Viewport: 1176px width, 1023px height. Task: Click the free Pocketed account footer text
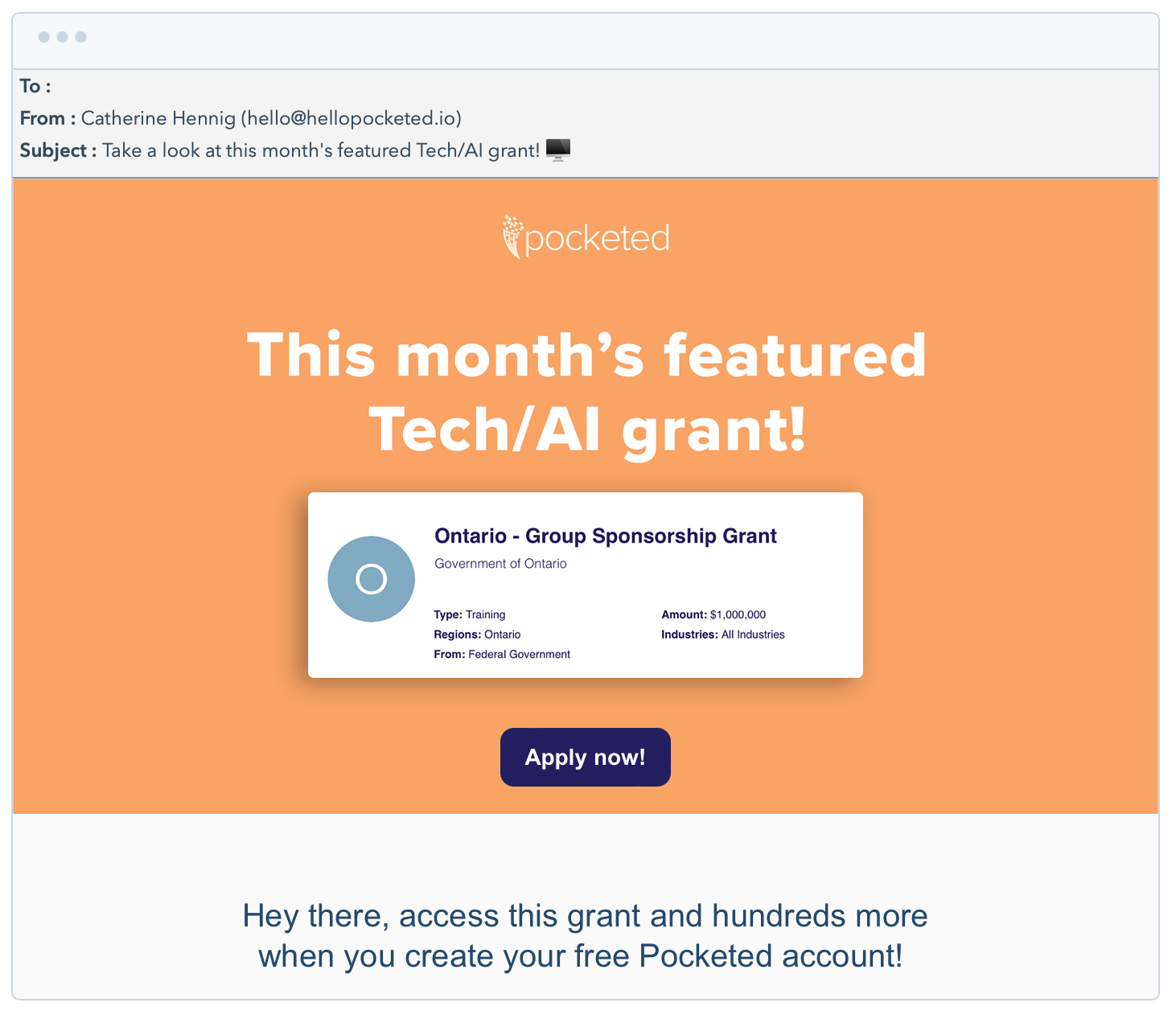585,936
